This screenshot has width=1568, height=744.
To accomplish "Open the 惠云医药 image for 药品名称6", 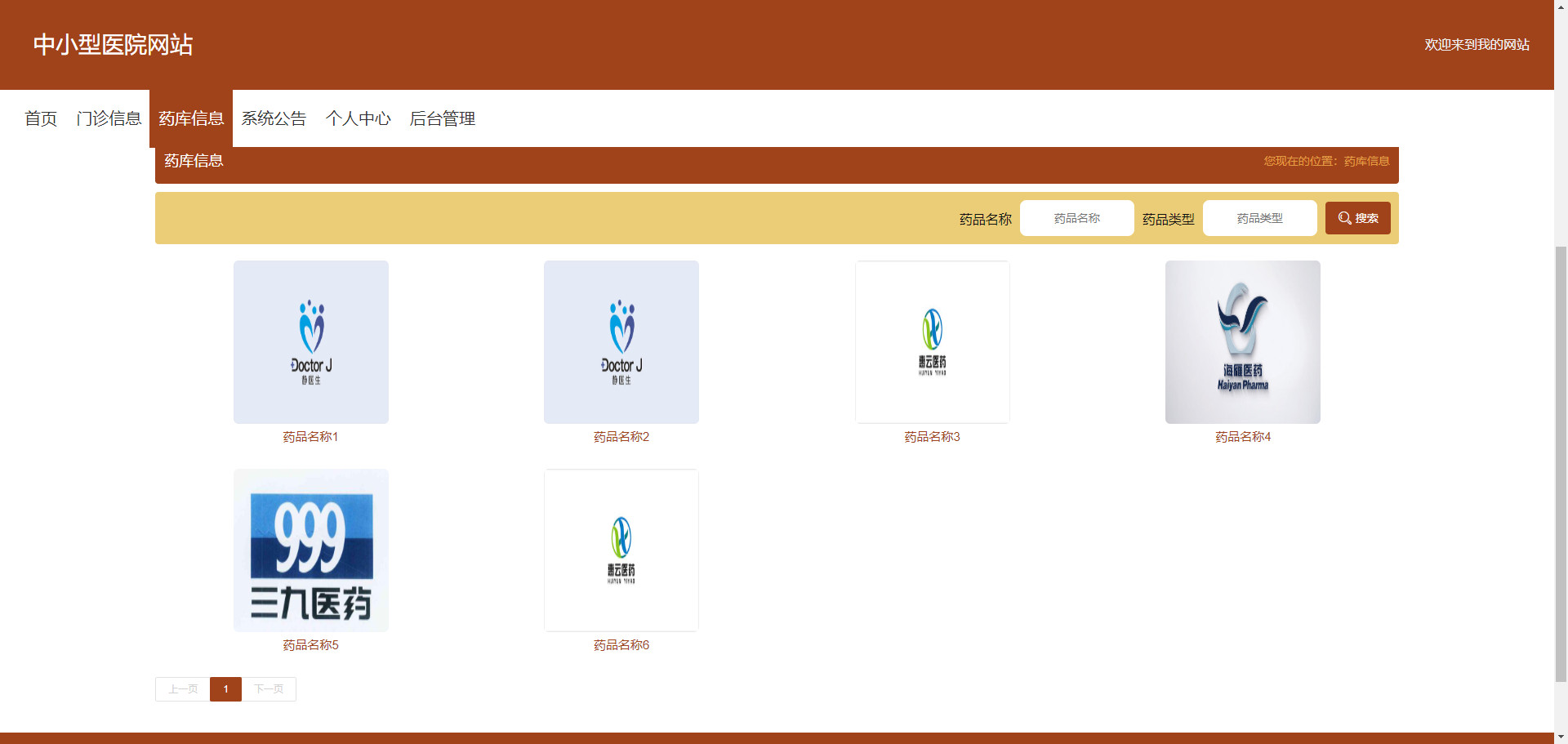I will coord(621,550).
